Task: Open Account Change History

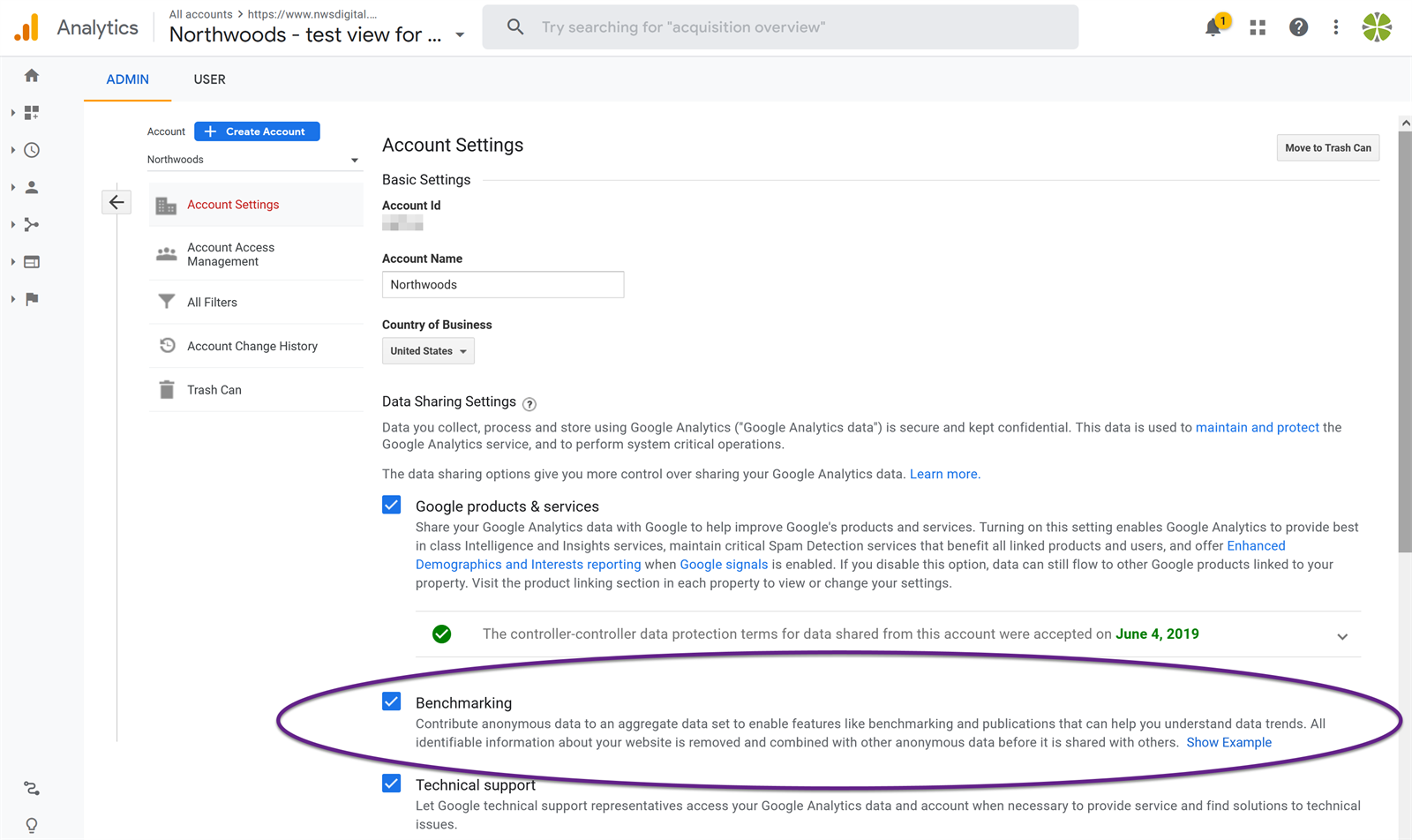Action: (256, 346)
